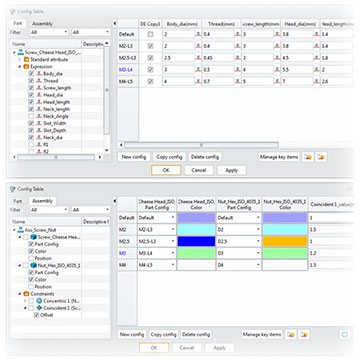
Task: Check Position checkbox under Nut_Hex_ISO_4035
Action: pyautogui.click(x=31, y=287)
